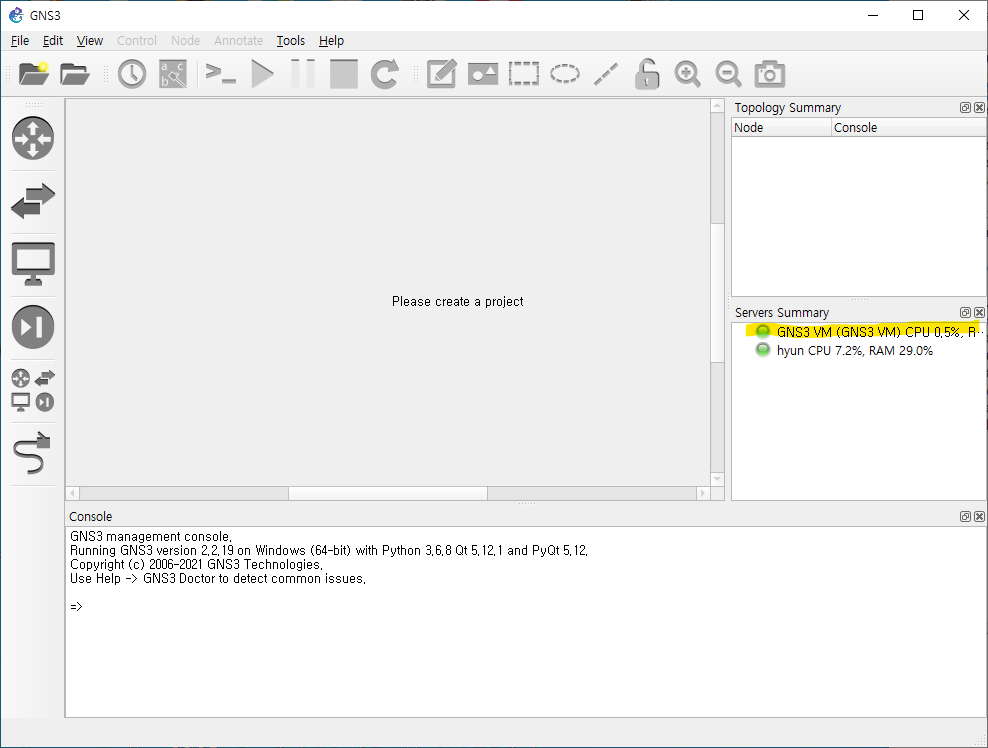The image size is (988, 748).
Task: Click the Open project folder icon
Action: coord(74,74)
